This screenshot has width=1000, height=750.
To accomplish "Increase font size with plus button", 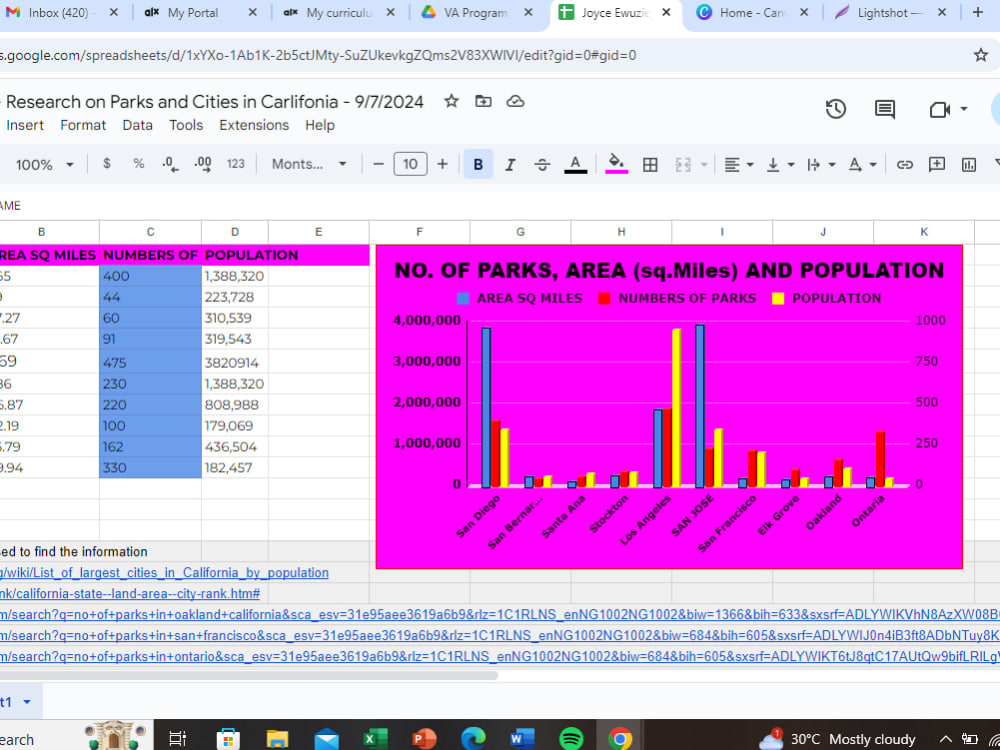I will (x=442, y=164).
